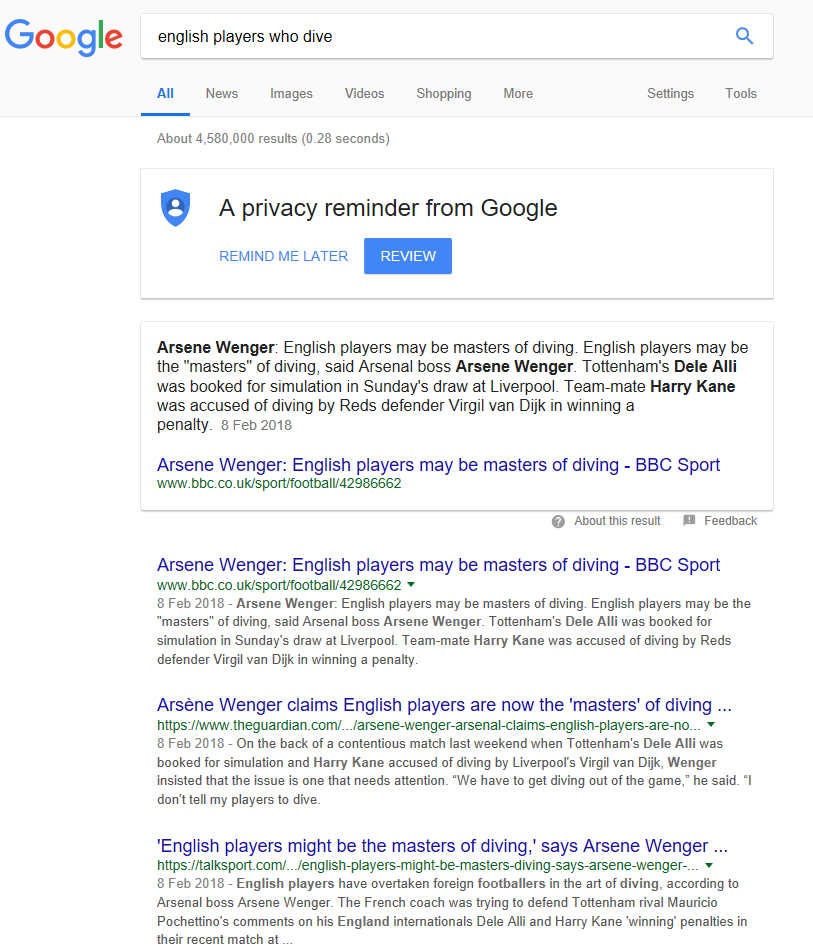The height and width of the screenshot is (951, 813).
Task: Click the theguardian.com green URL text
Action: point(429,725)
